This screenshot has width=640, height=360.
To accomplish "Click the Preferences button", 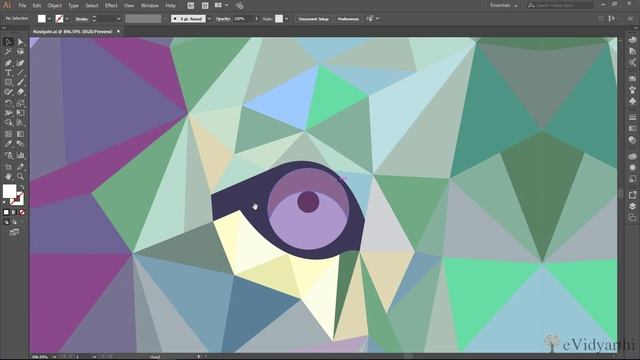I will (348, 19).
